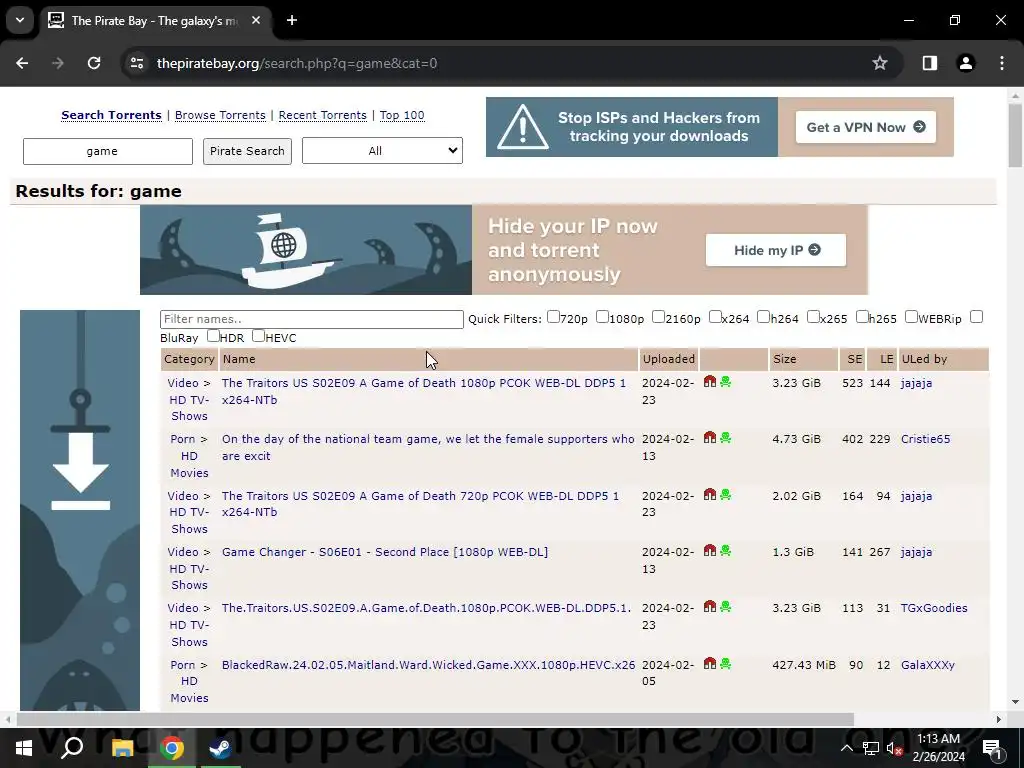Click magnet icon for Traitors 720p row
The image size is (1024, 768).
click(x=710, y=494)
